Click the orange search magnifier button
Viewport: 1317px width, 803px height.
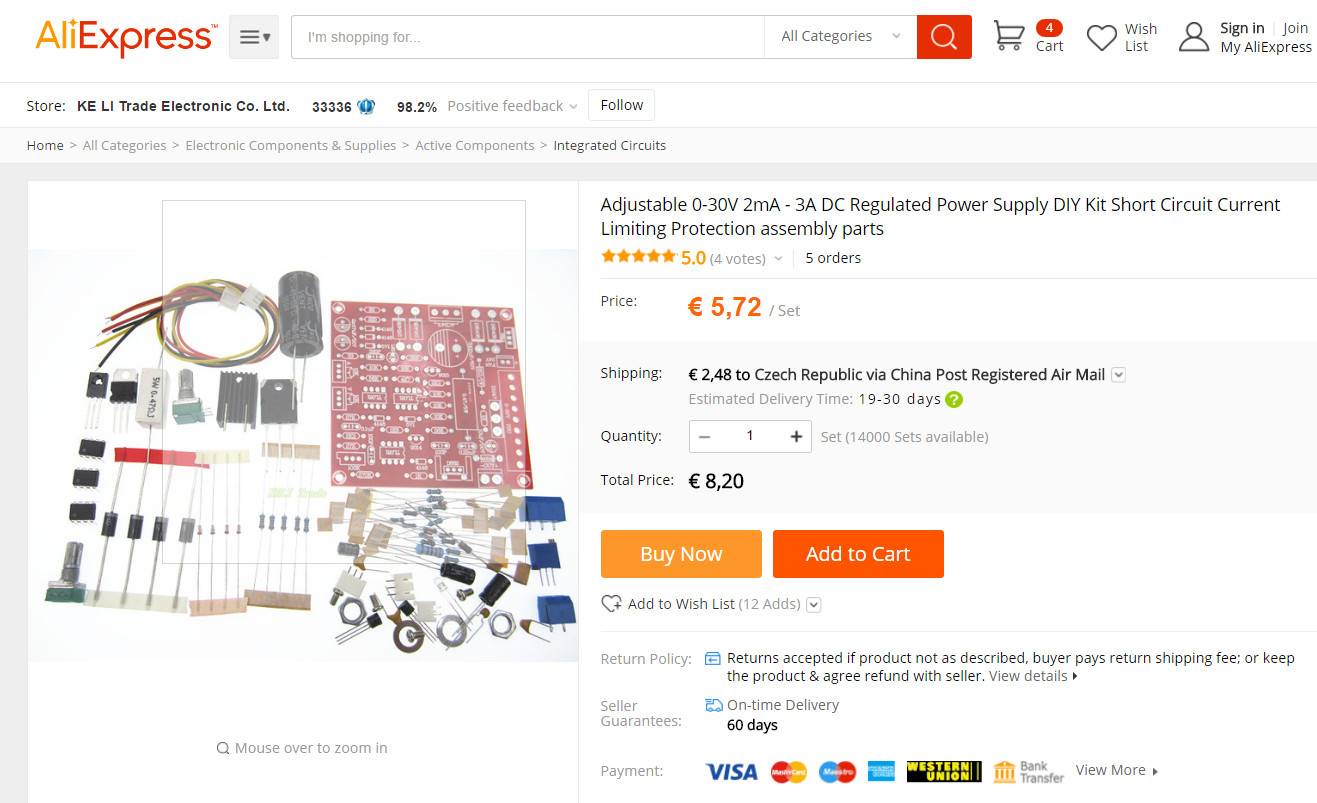pyautogui.click(x=944, y=37)
